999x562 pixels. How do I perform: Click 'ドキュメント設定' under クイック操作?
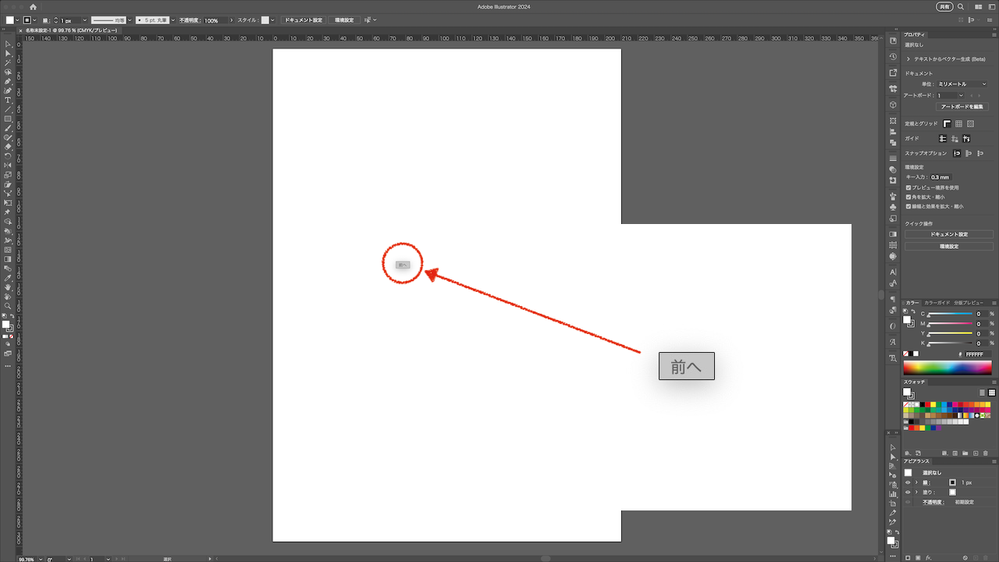949,234
